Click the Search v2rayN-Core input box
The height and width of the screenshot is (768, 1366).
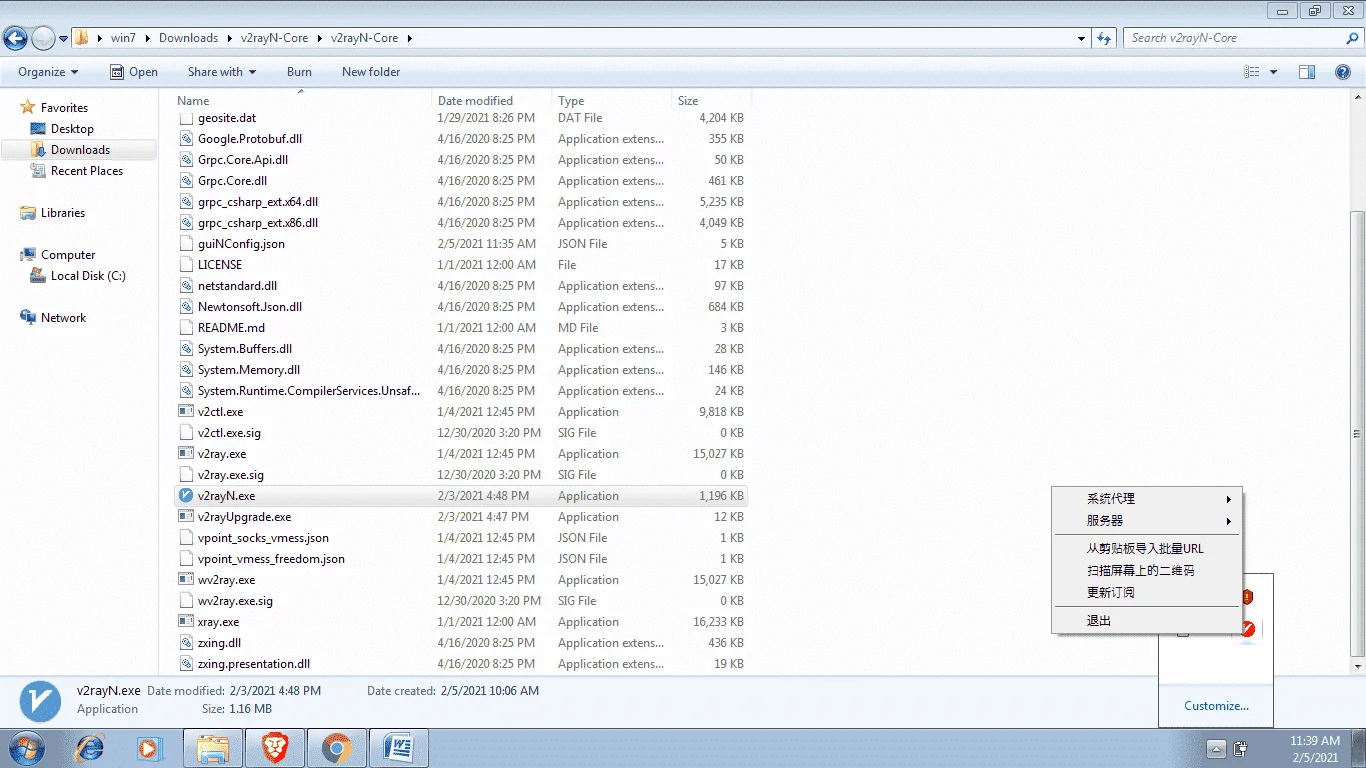pyautogui.click(x=1235, y=38)
